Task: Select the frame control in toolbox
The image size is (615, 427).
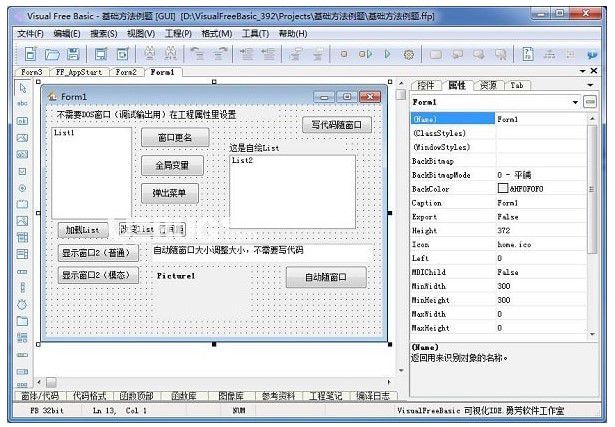Action: [x=22, y=204]
